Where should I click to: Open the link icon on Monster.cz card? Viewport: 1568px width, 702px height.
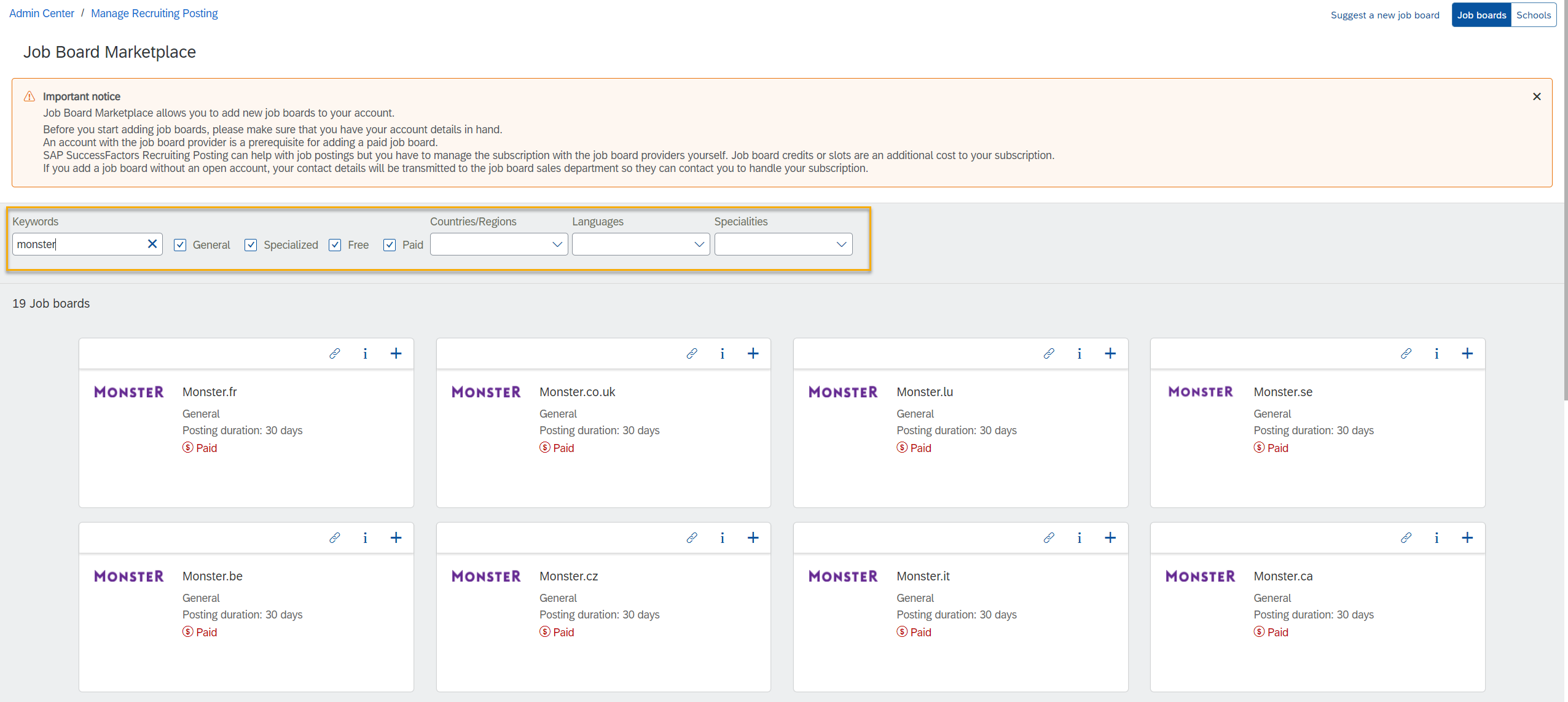pos(692,537)
